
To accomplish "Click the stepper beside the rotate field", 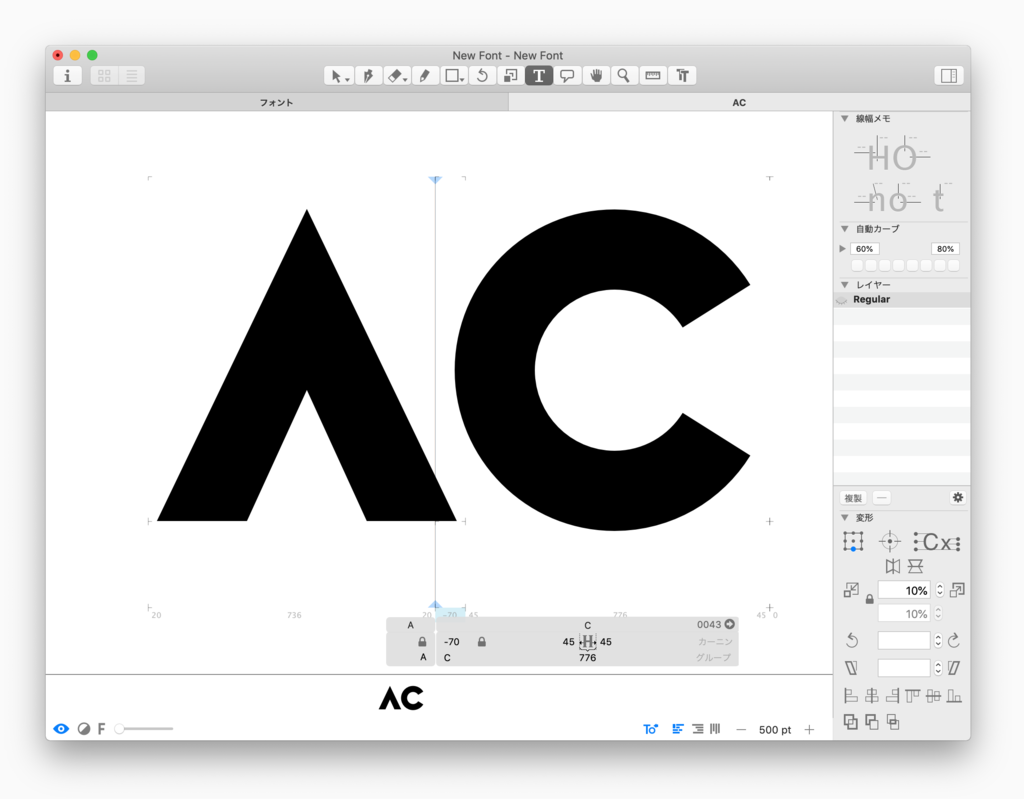I will point(938,641).
